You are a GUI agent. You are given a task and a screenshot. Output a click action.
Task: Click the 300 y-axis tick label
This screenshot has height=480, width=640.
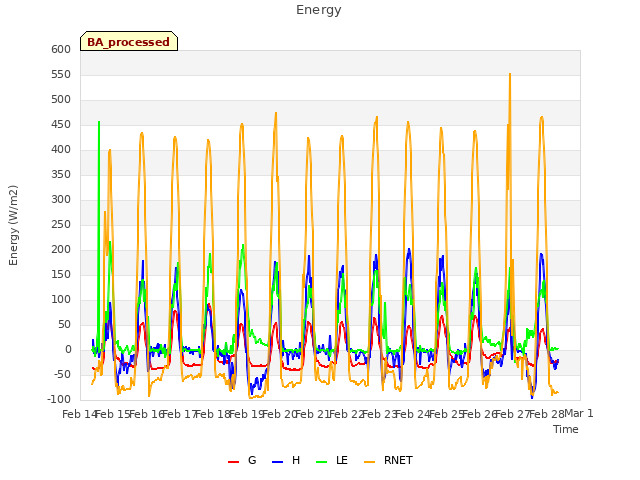pyautogui.click(x=61, y=200)
